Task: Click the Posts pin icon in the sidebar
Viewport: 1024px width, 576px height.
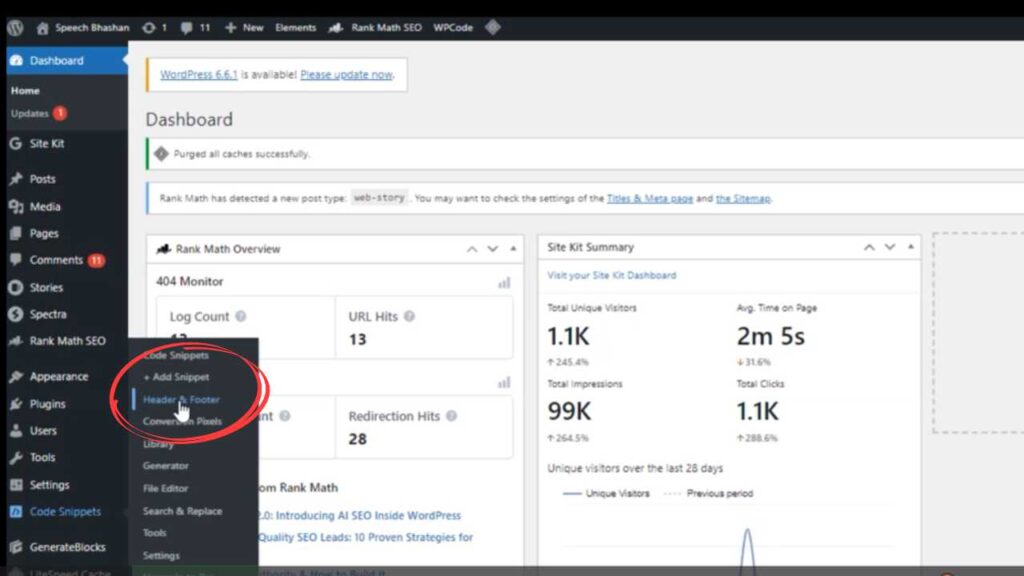Action: tap(16, 179)
